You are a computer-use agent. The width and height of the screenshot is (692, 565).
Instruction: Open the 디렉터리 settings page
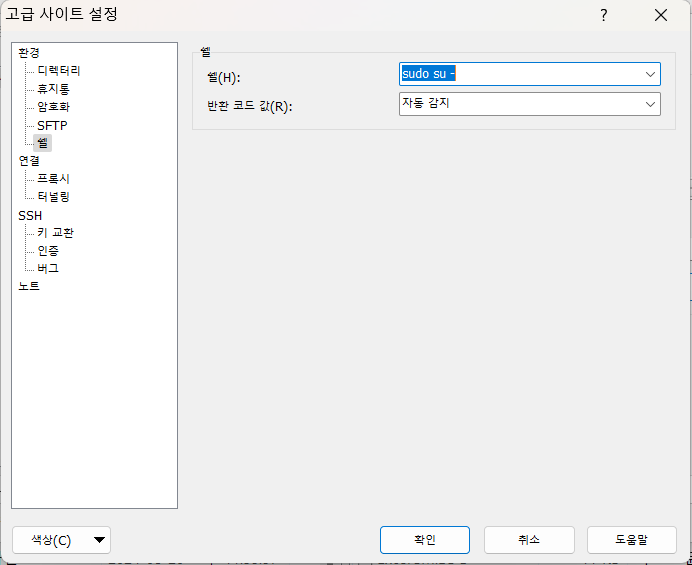coord(58,71)
